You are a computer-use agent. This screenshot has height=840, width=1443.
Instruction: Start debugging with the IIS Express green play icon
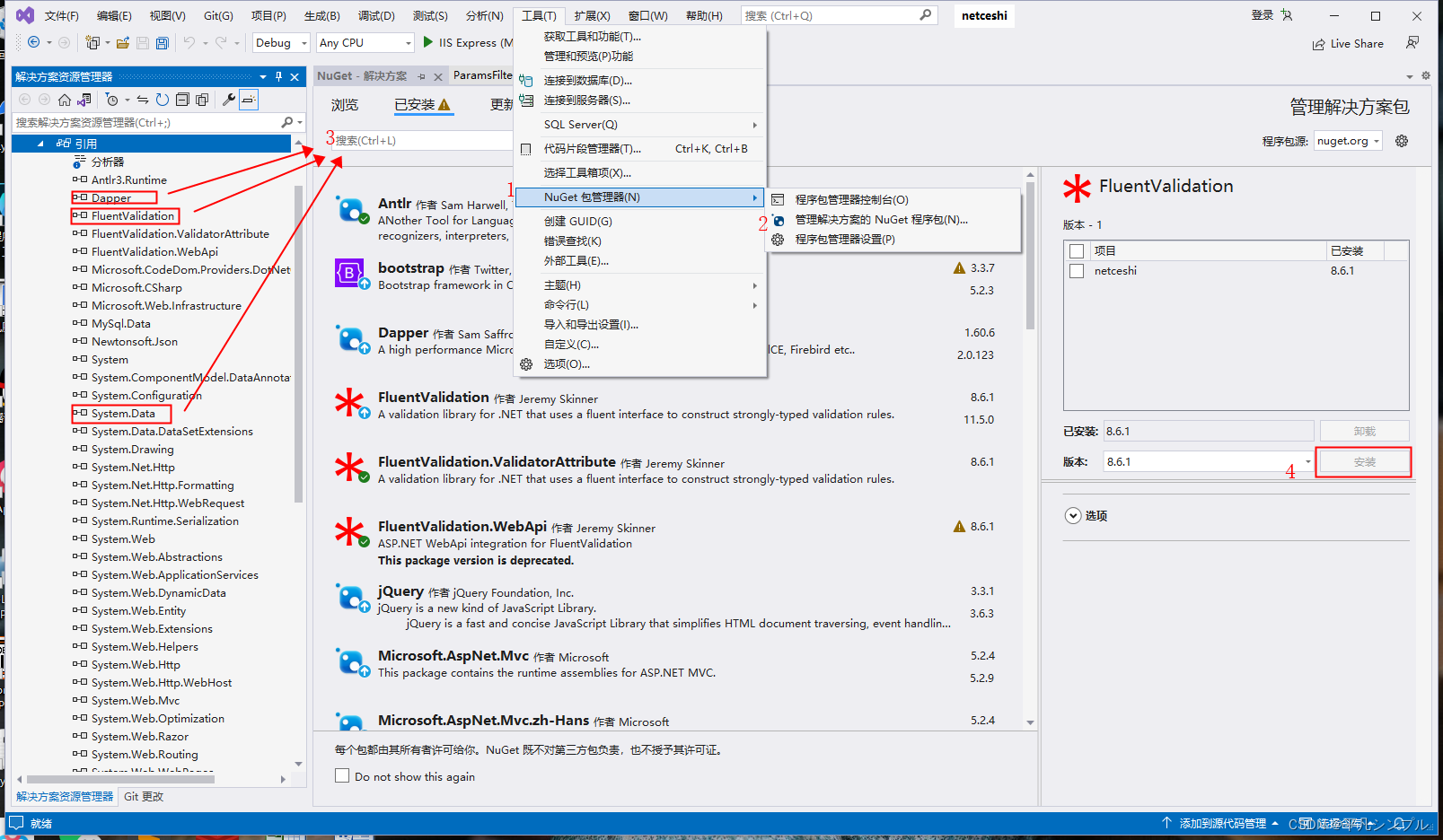coord(427,42)
